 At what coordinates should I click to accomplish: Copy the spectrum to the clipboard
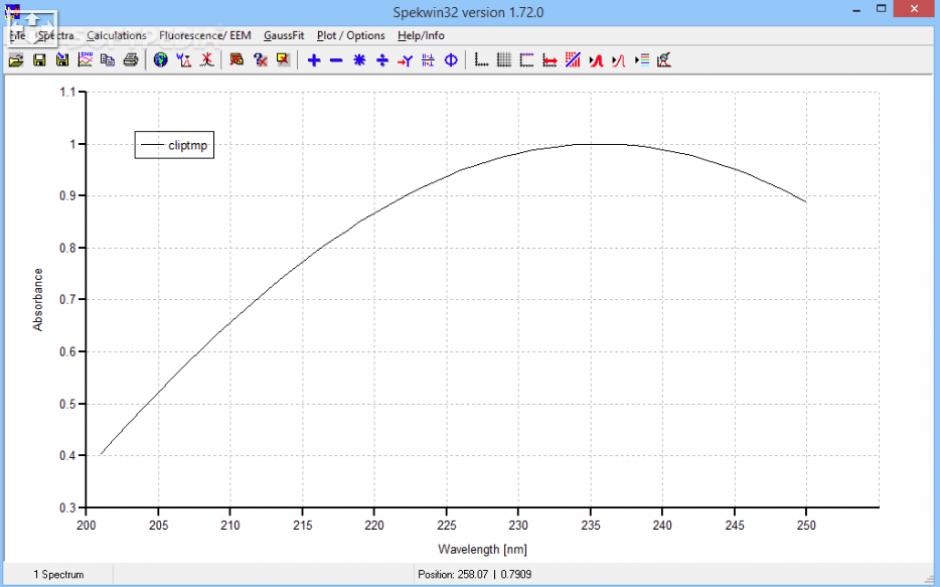click(x=108, y=60)
